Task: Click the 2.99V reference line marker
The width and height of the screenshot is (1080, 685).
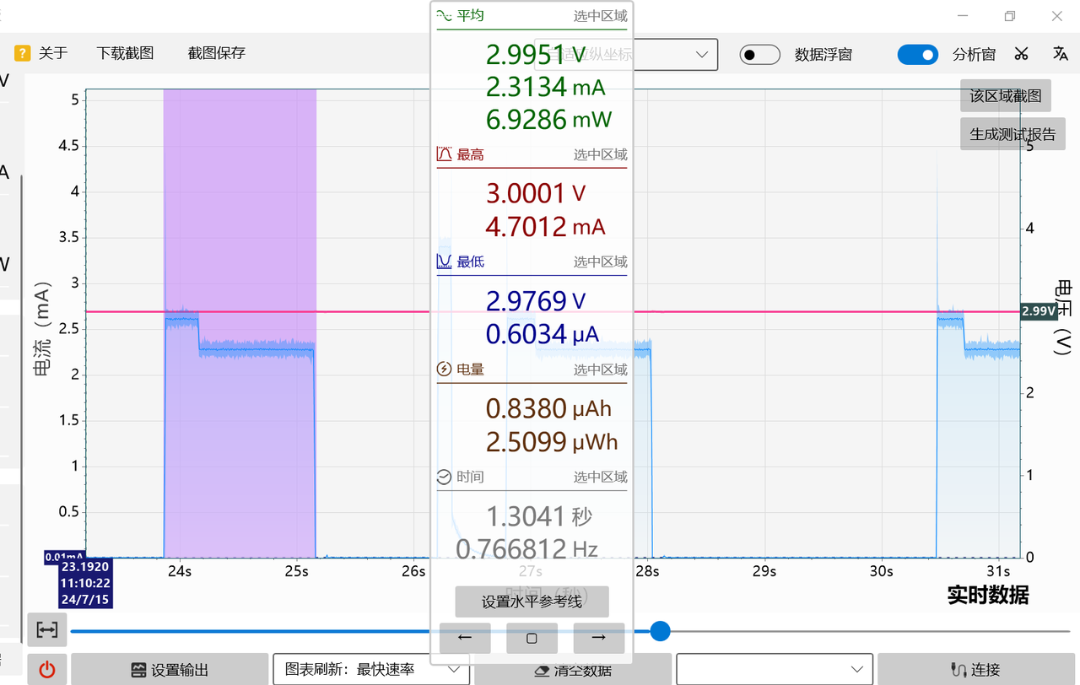Action: point(1039,311)
